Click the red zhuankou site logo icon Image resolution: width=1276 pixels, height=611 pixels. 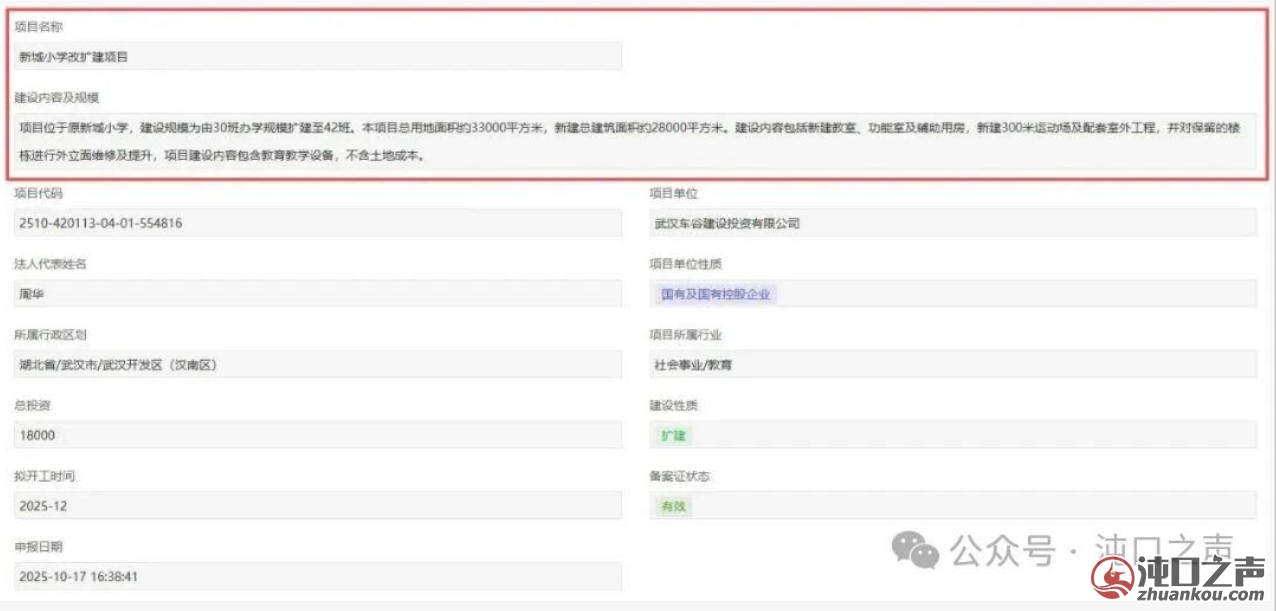point(1111,579)
